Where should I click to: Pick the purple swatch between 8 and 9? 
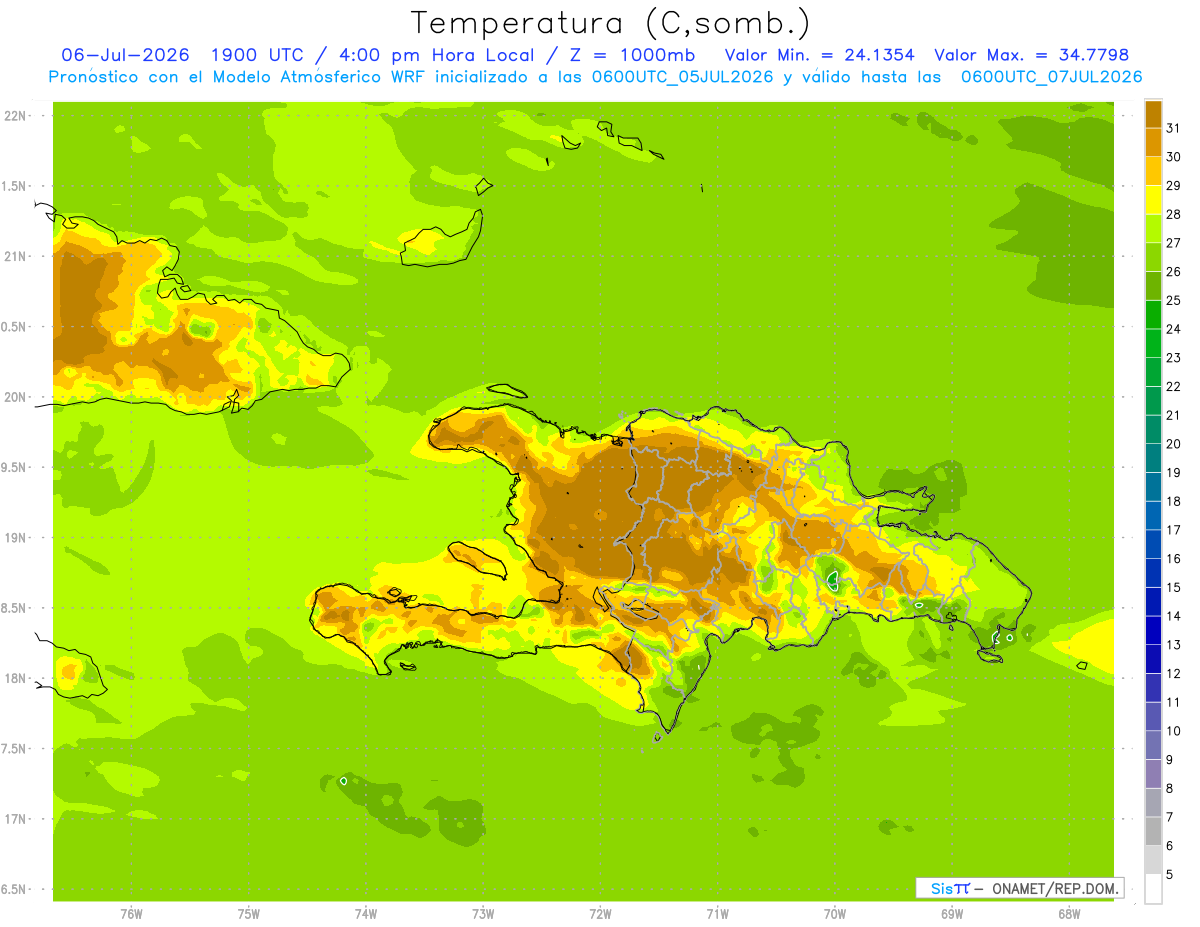[x=1153, y=774]
